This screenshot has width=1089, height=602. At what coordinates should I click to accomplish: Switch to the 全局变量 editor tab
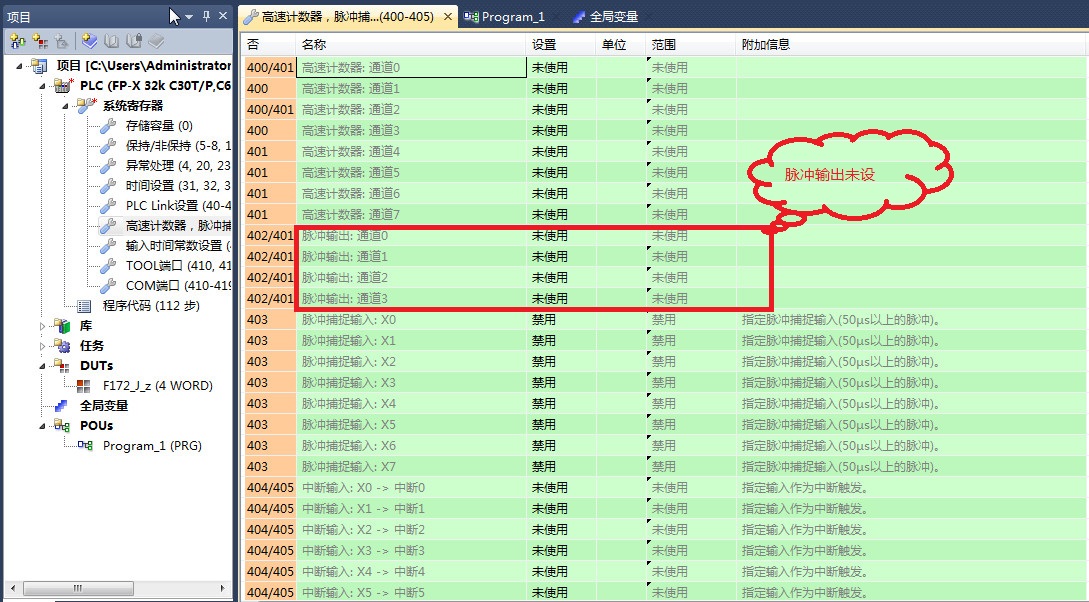[x=612, y=17]
